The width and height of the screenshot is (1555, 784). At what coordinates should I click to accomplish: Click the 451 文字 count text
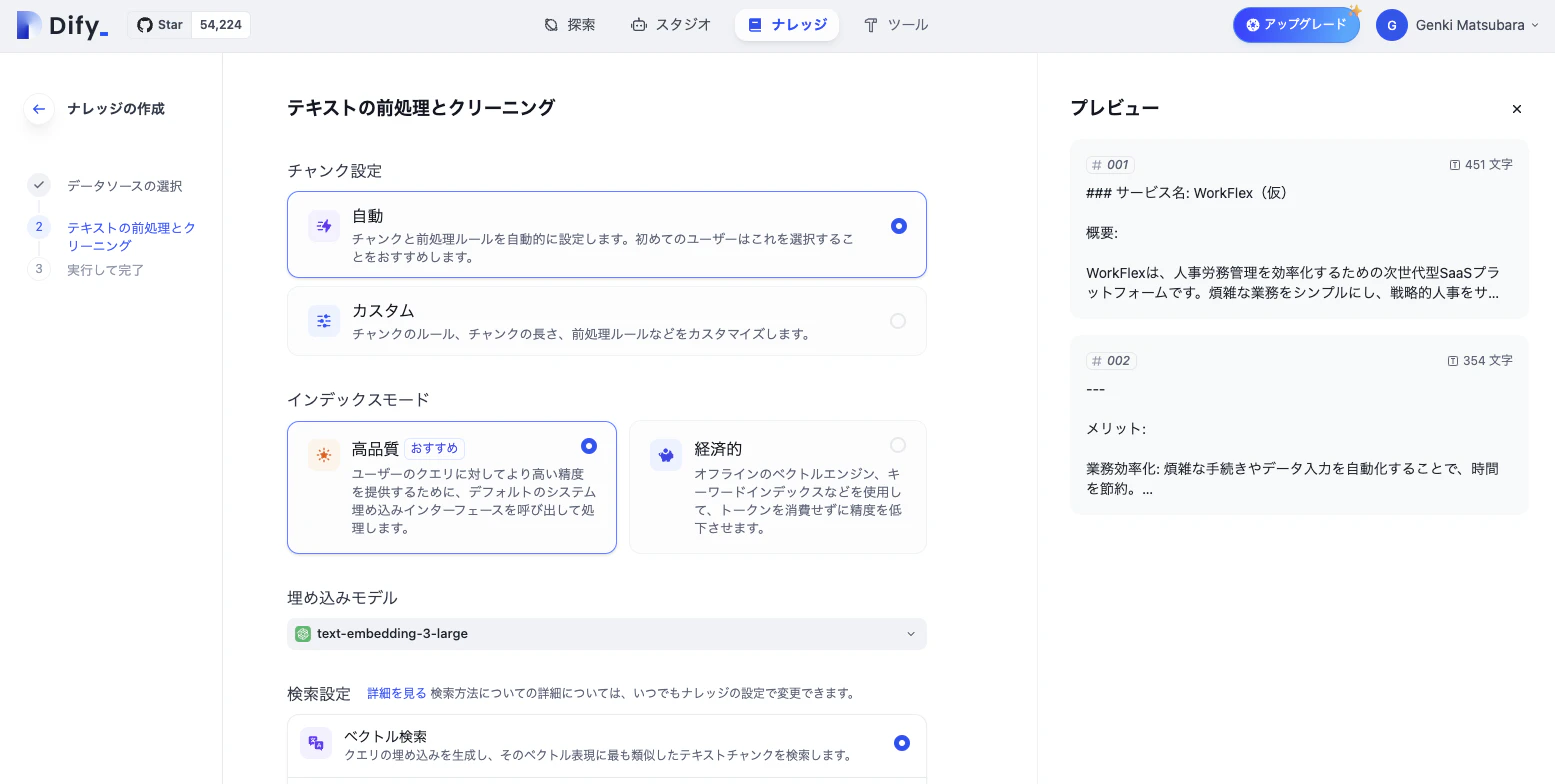point(1489,165)
